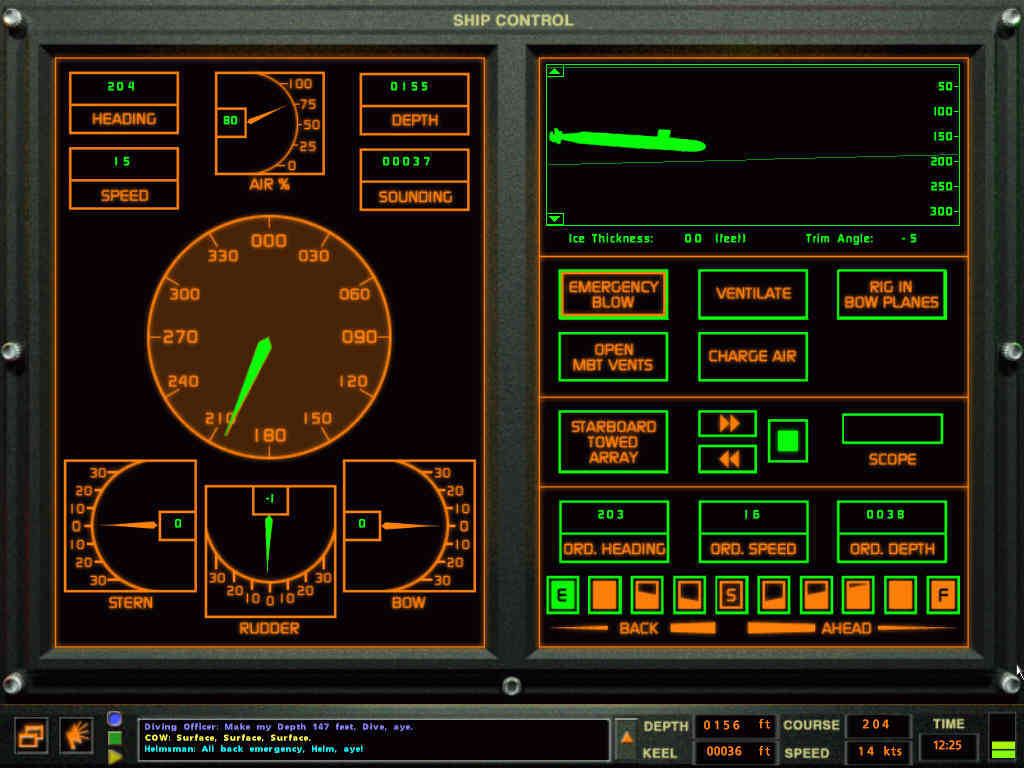This screenshot has width=1024, height=768.
Task: Toggle Open MBT Vents
Action: point(613,357)
